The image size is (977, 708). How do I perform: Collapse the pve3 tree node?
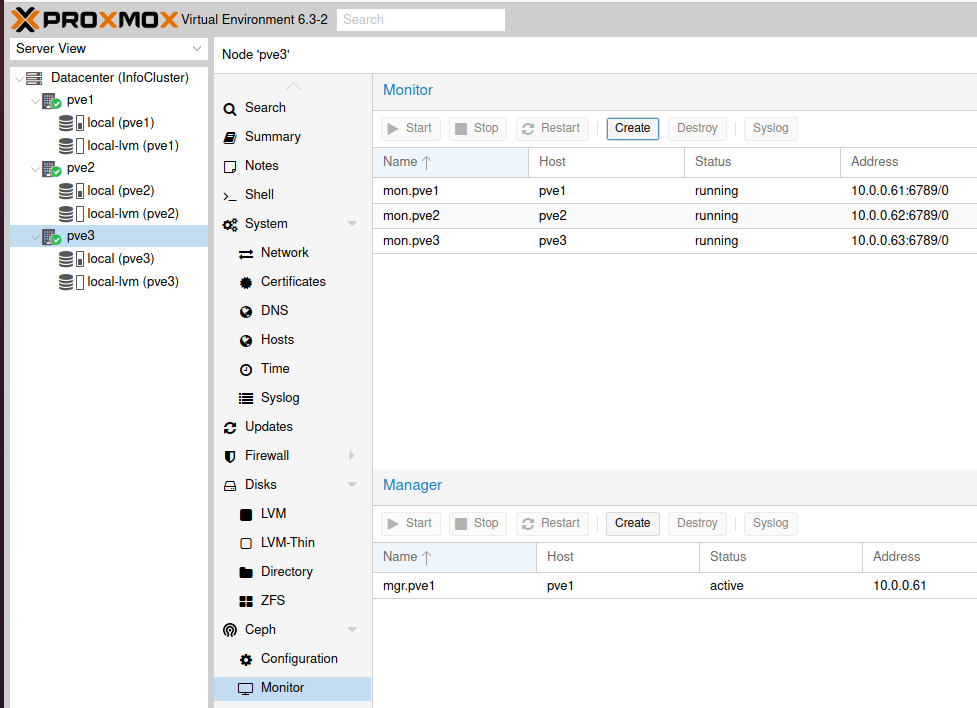click(x=36, y=237)
